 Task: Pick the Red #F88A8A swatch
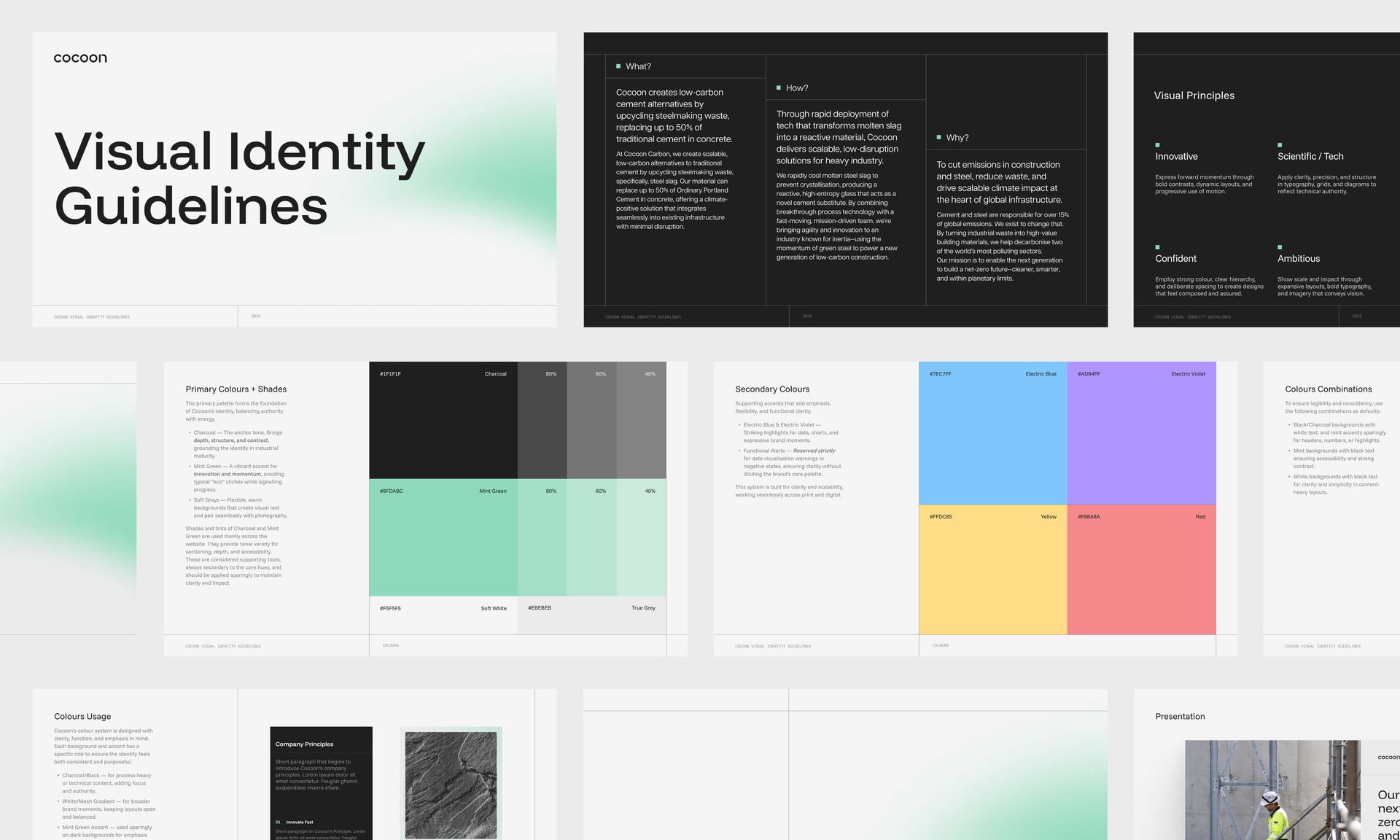[x=1142, y=569]
